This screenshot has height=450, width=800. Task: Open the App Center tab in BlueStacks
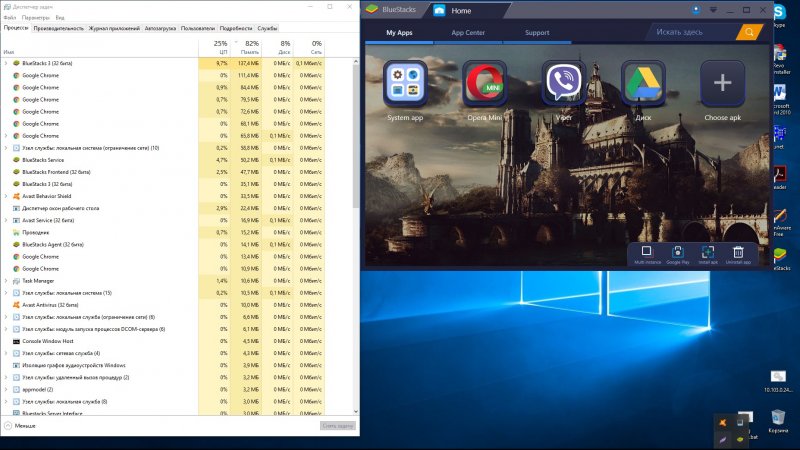(x=468, y=33)
